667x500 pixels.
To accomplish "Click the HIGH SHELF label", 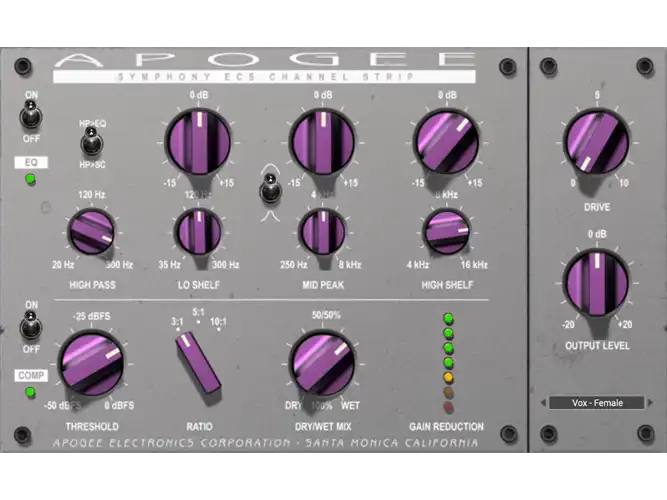I will tap(447, 285).
